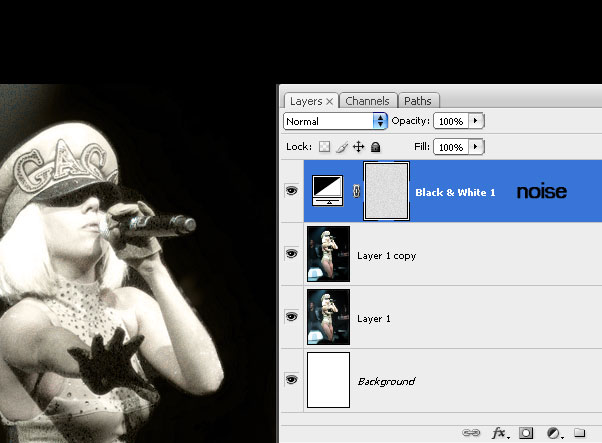Click the link layers icon
Screen dimensions: 602x443
tap(471, 433)
